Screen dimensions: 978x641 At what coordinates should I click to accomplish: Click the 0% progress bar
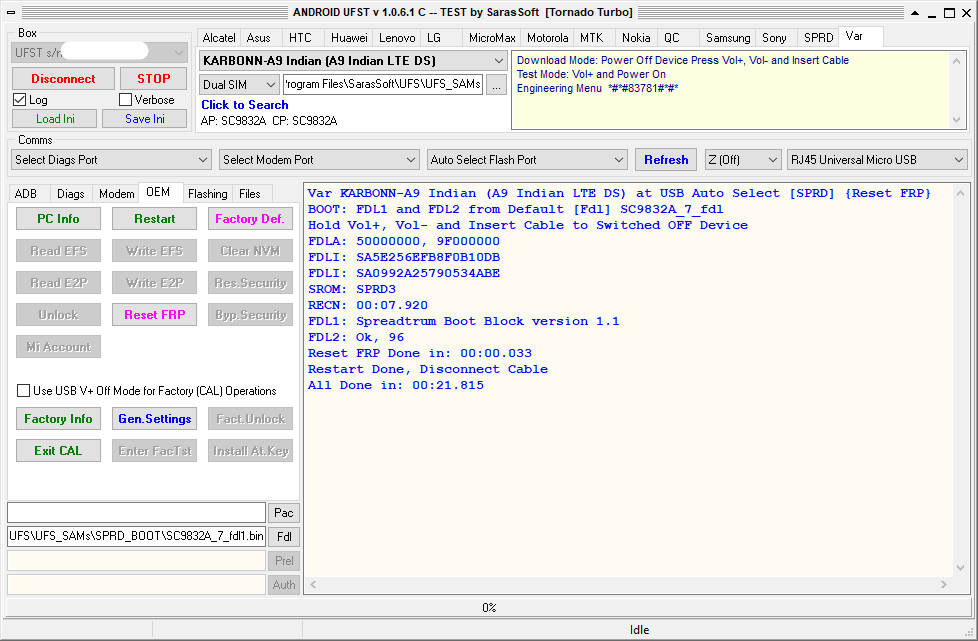[489, 607]
